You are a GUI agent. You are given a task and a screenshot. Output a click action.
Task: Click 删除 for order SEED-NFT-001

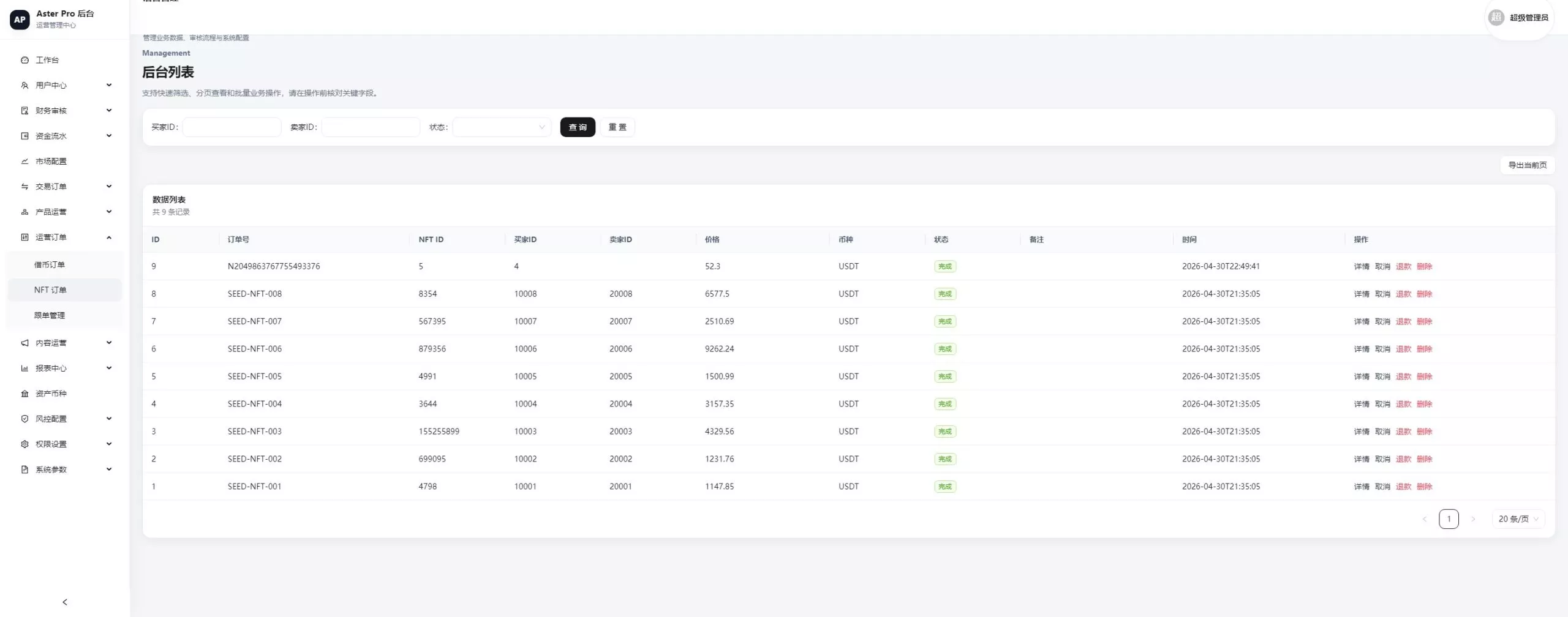pyautogui.click(x=1424, y=487)
